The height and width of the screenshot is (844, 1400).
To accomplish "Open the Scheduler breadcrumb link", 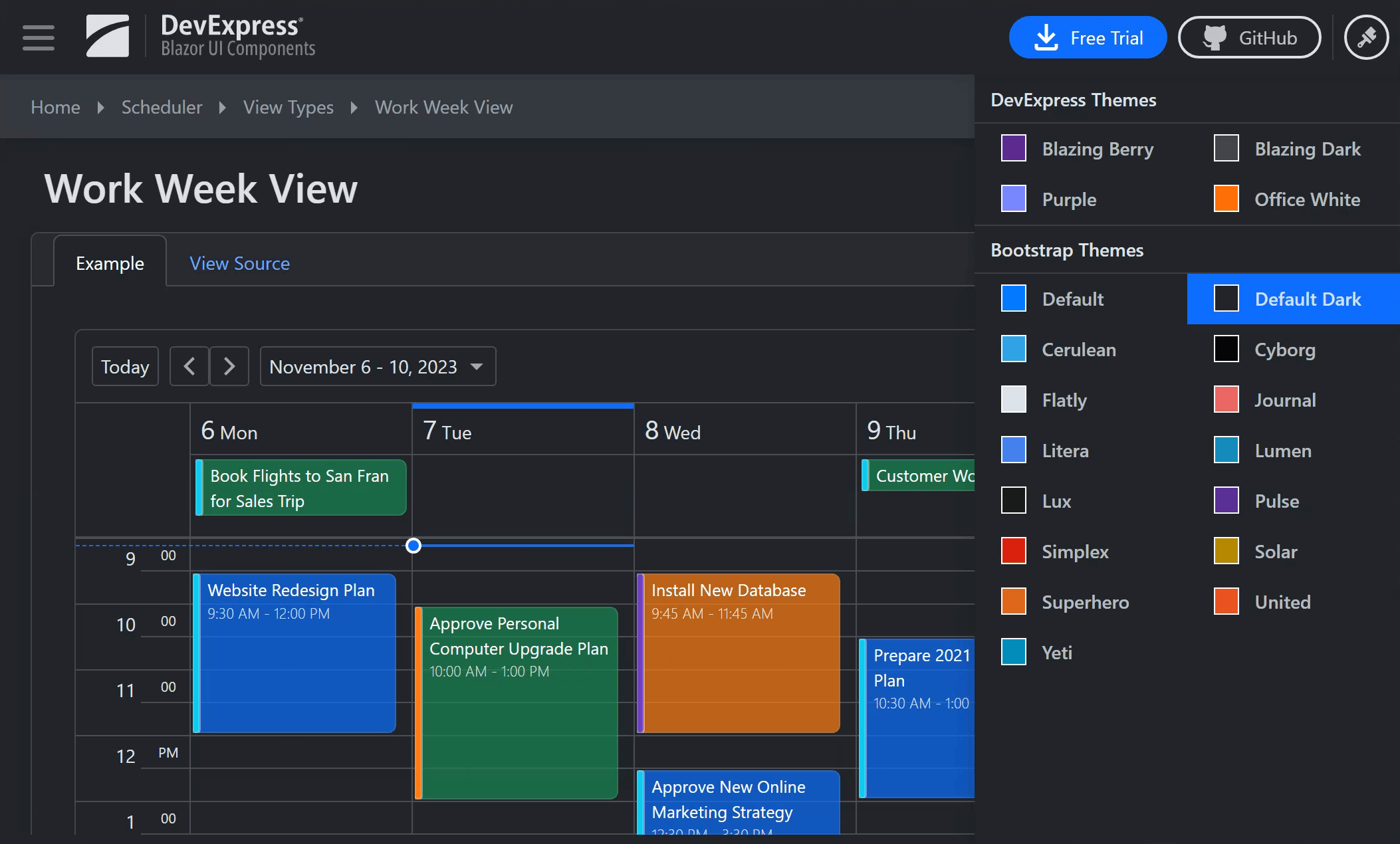I will (161, 107).
